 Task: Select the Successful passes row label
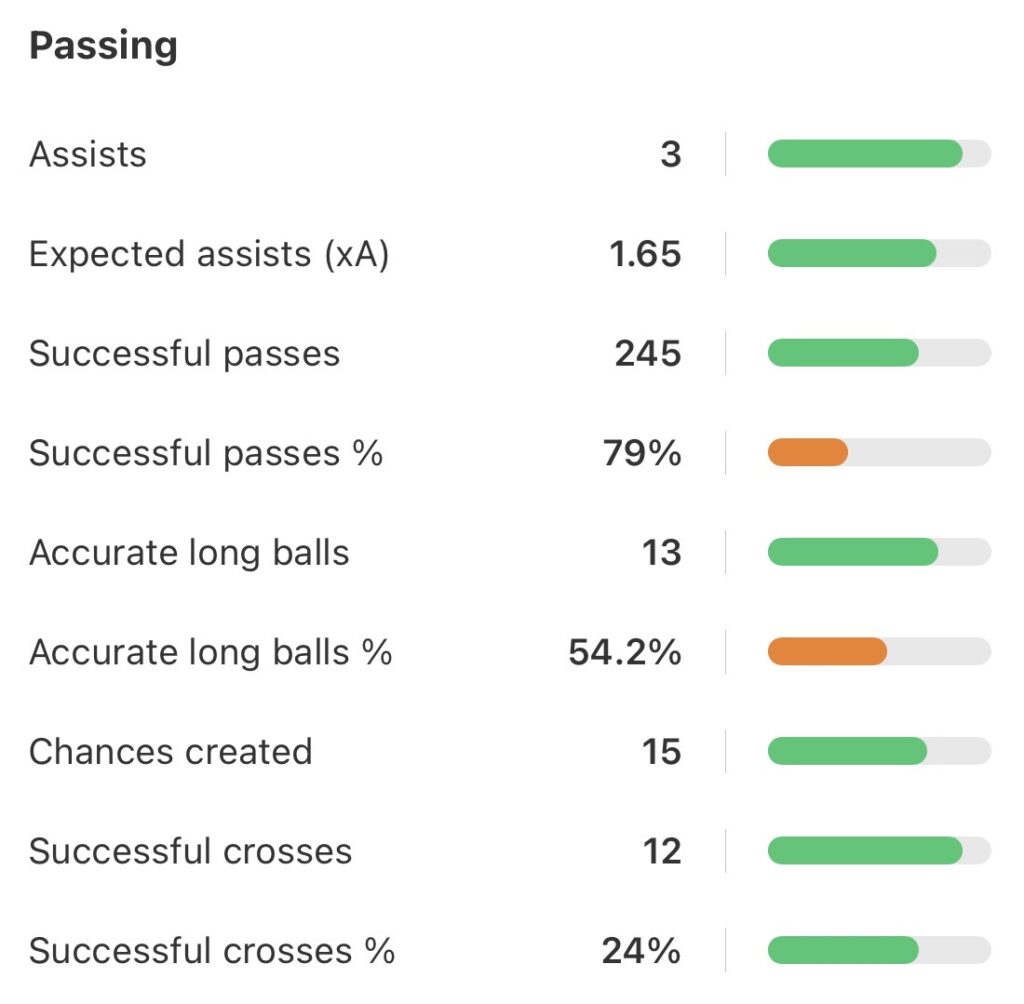(x=184, y=354)
